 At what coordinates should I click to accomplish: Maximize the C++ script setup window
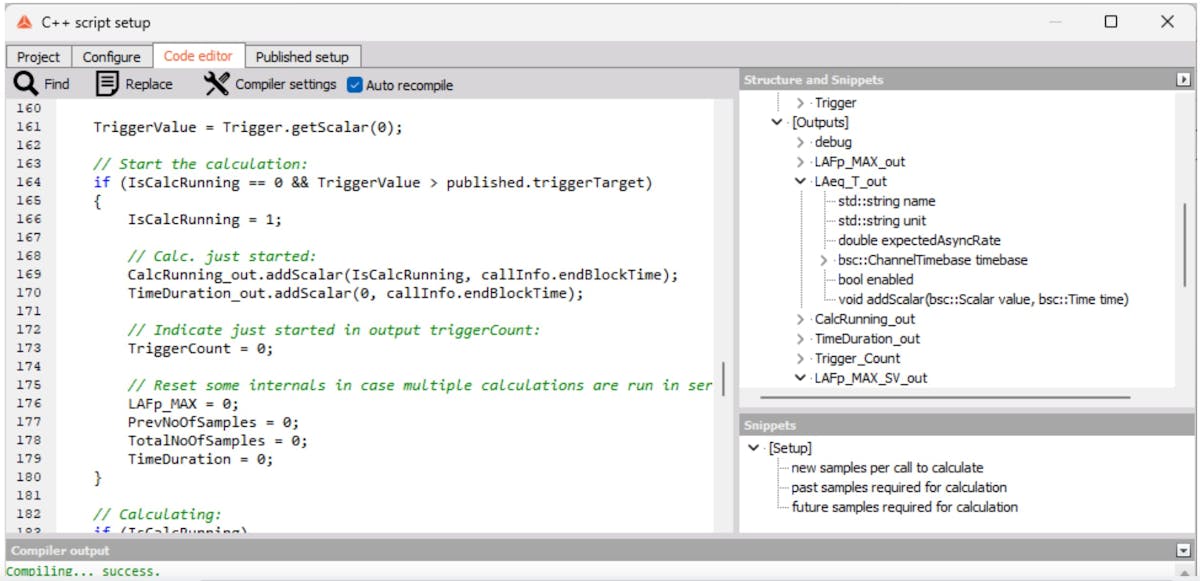pyautogui.click(x=1111, y=22)
